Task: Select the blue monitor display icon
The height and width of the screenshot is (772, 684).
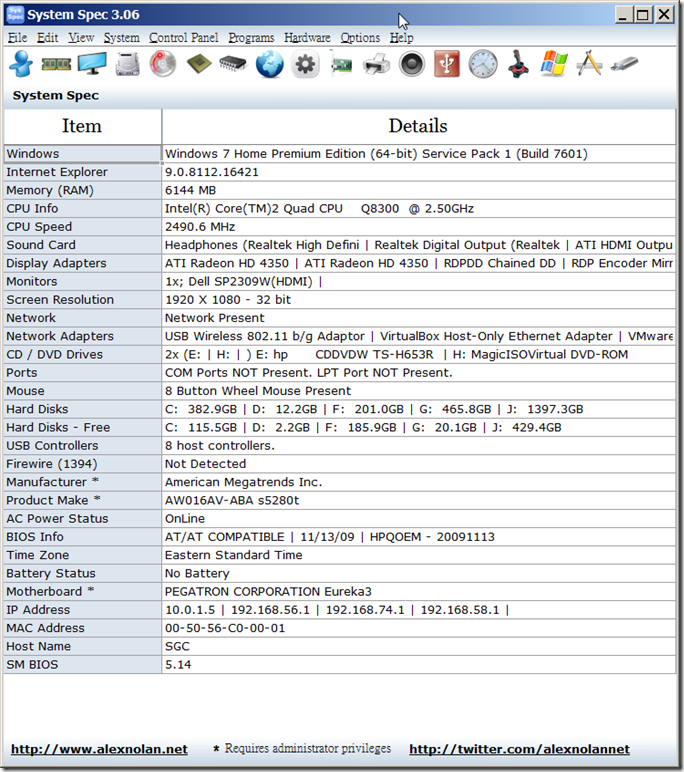Action: point(92,64)
